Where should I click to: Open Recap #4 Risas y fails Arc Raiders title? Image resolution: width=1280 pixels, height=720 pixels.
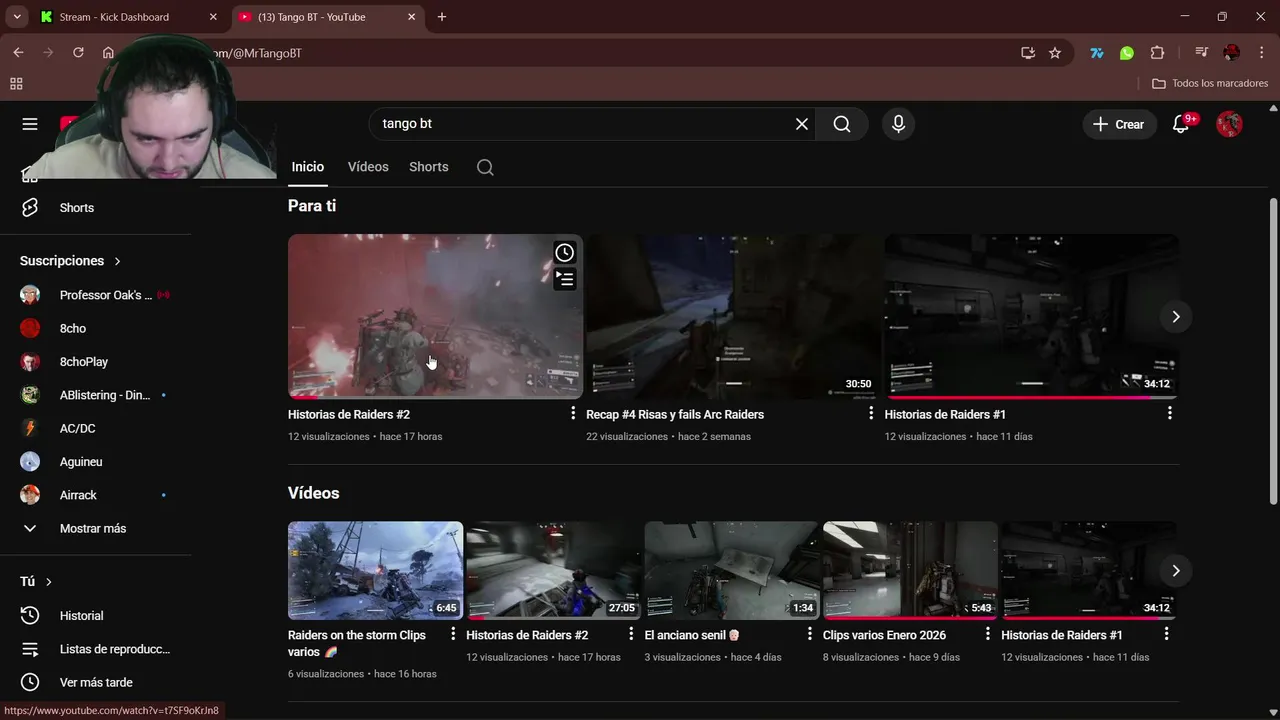pos(675,414)
